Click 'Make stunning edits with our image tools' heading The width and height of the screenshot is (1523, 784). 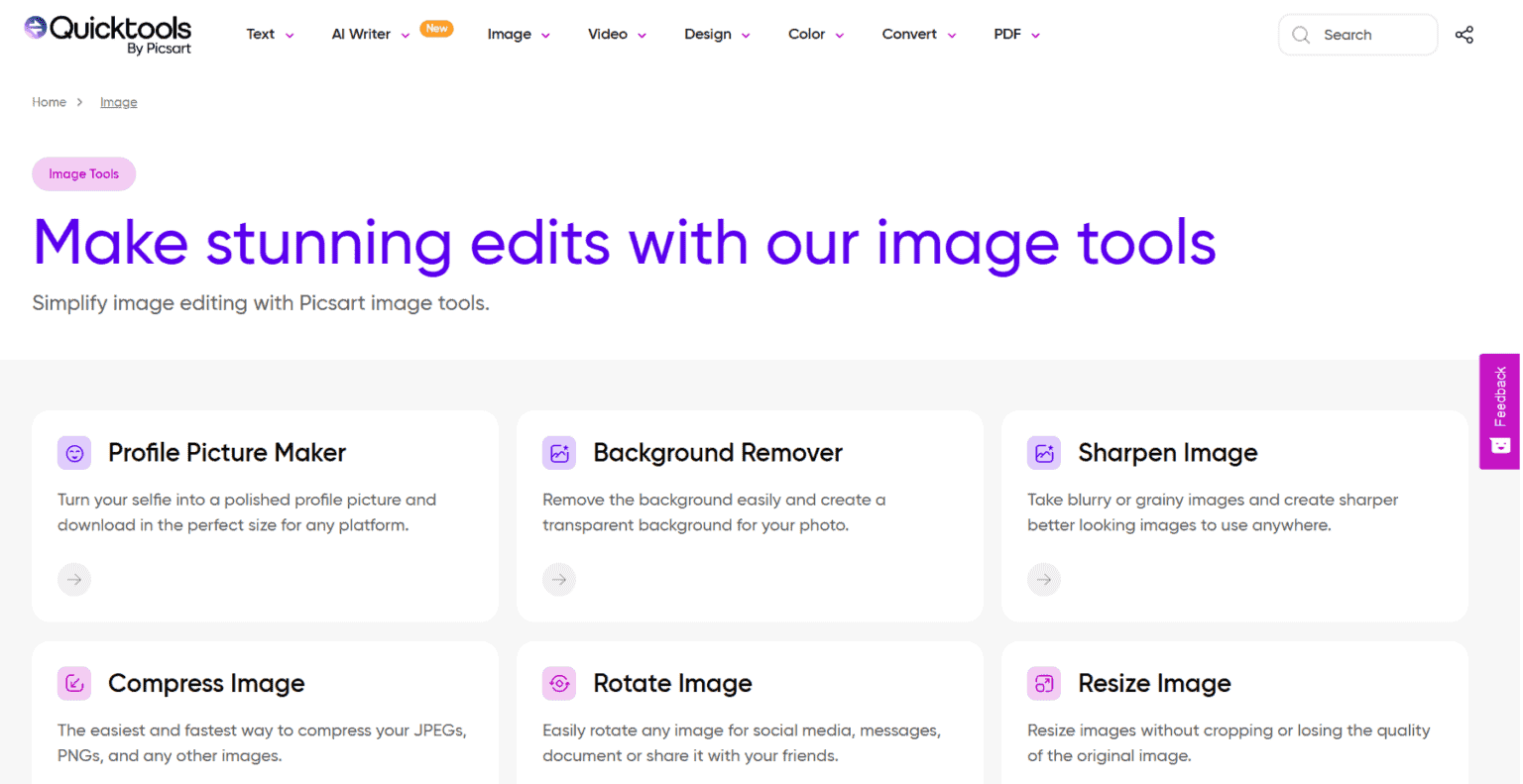625,244
